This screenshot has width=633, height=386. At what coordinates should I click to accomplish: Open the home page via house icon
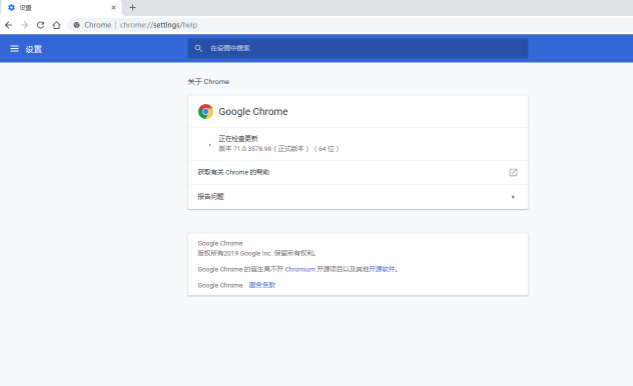[57, 25]
